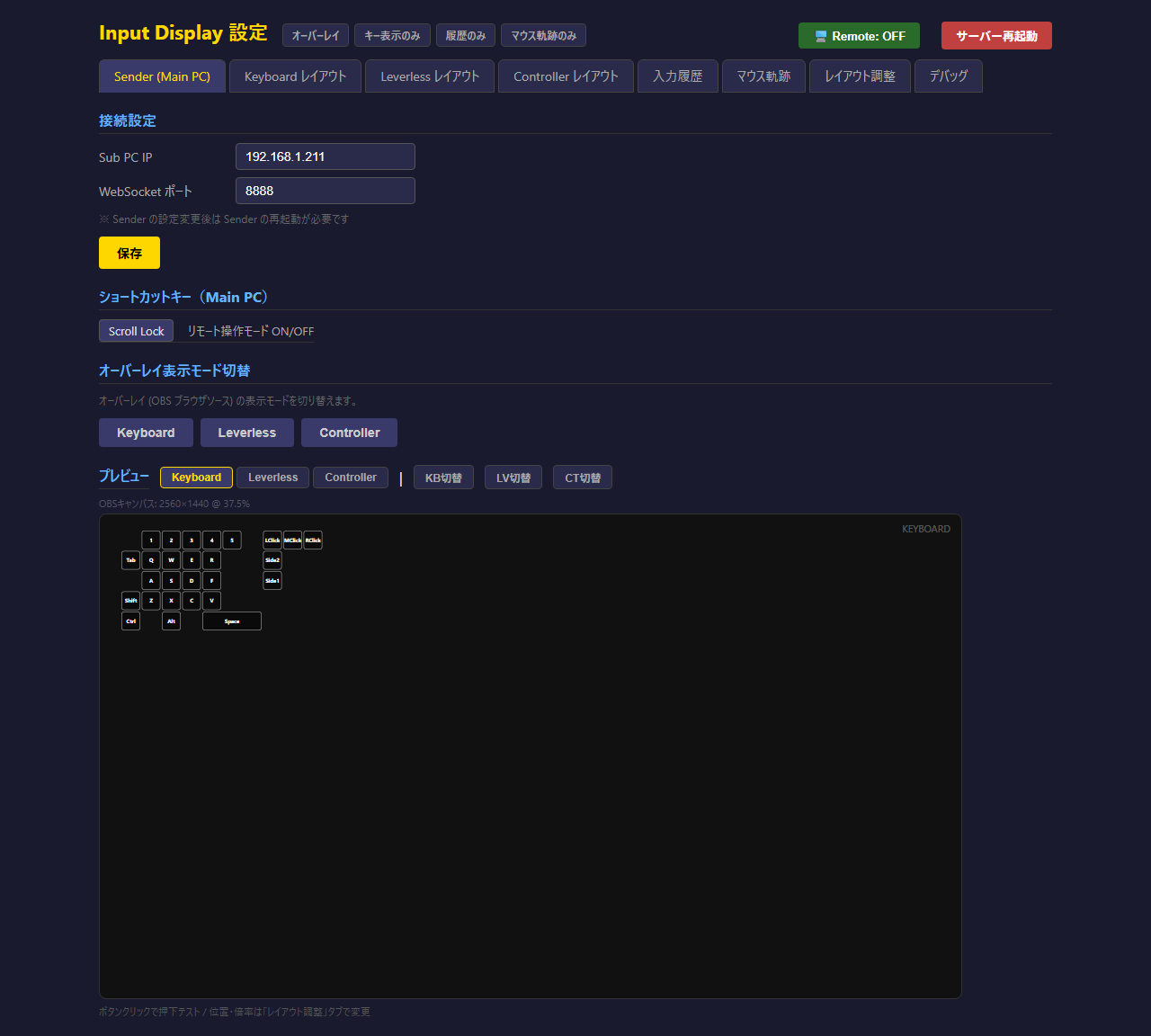The width and height of the screenshot is (1151, 1036).
Task: Click the RClick key in the preview
Action: click(313, 540)
